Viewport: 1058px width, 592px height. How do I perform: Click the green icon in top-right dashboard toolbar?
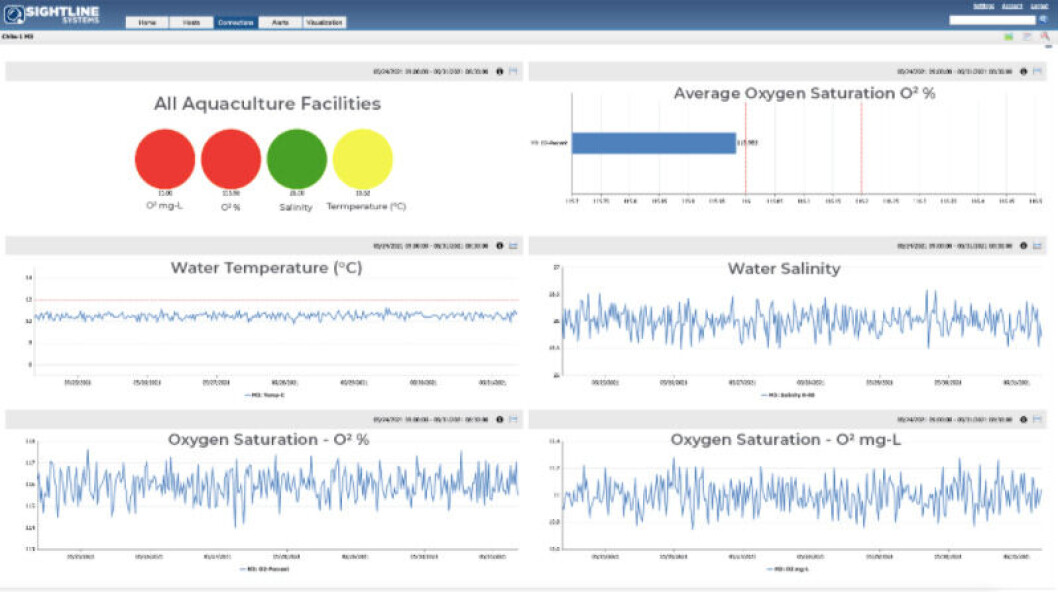1009,36
